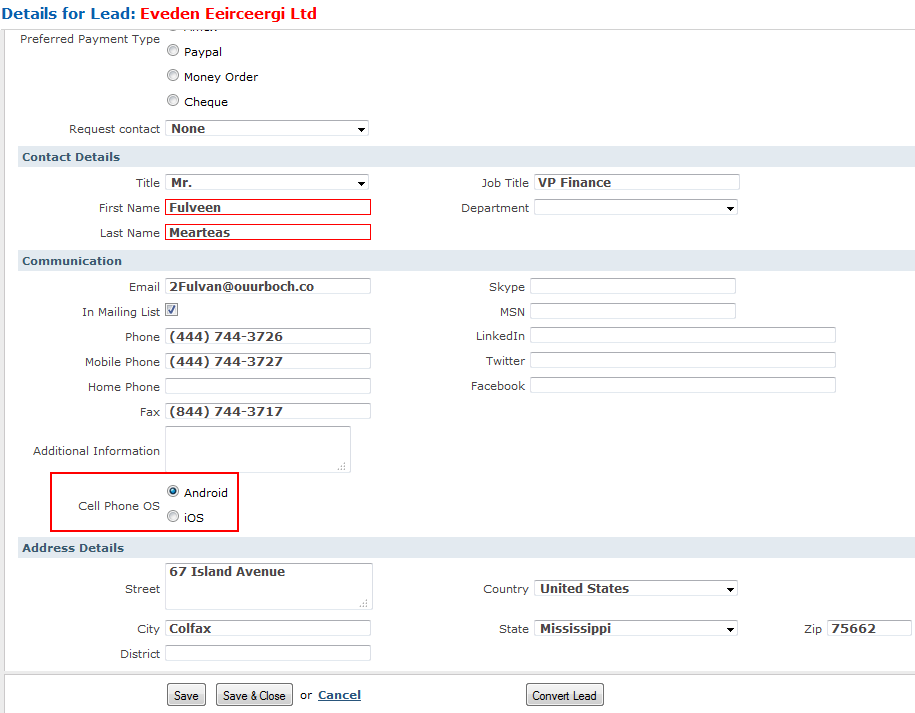Select Android as Cell Phone OS
This screenshot has height=713, width=915.
tap(173, 491)
